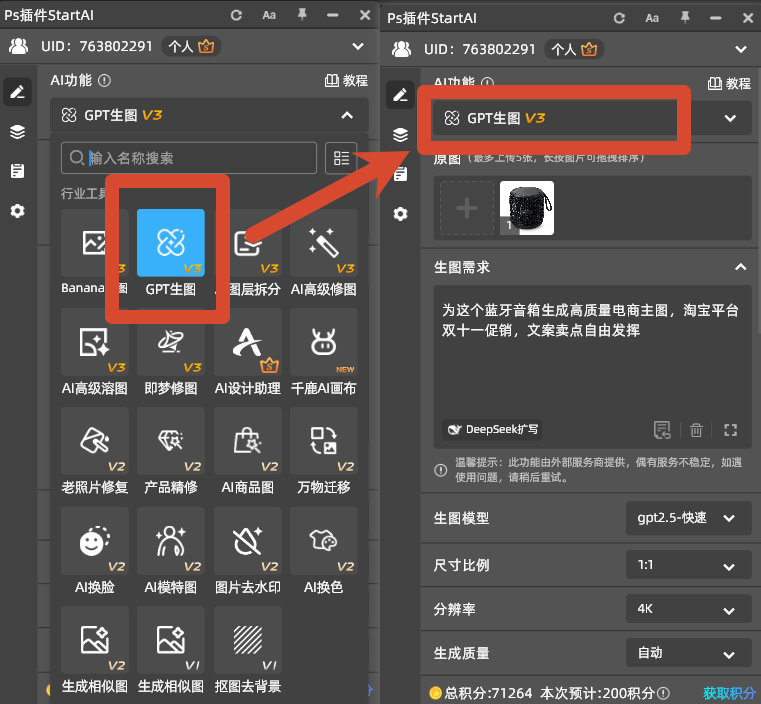Click the AI功能 info icon in left panel
The width and height of the screenshot is (761, 704).
point(104,81)
